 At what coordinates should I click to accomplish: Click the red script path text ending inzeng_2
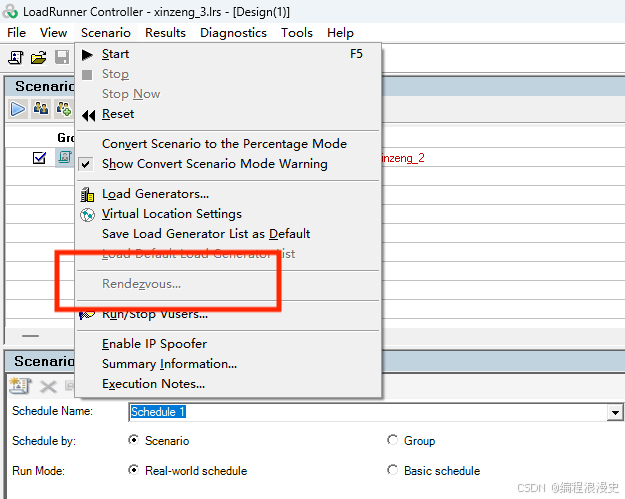point(403,158)
